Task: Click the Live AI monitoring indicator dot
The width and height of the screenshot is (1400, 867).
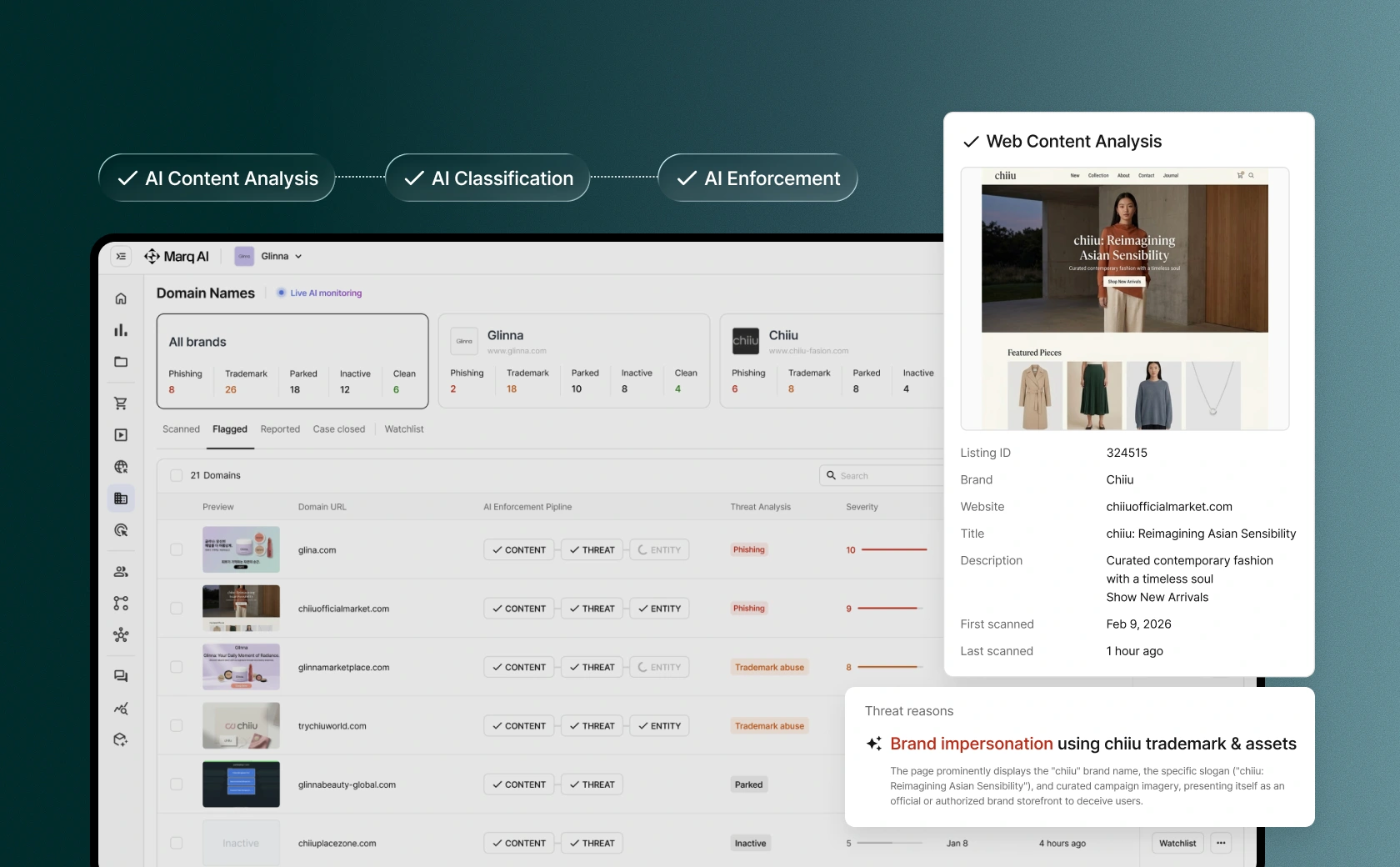Action: tap(281, 293)
